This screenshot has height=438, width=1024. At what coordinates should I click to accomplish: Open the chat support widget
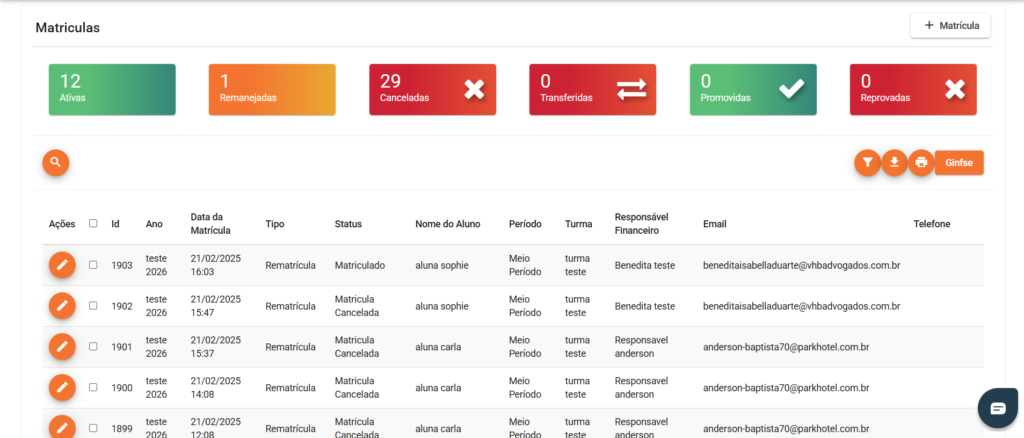point(997,408)
